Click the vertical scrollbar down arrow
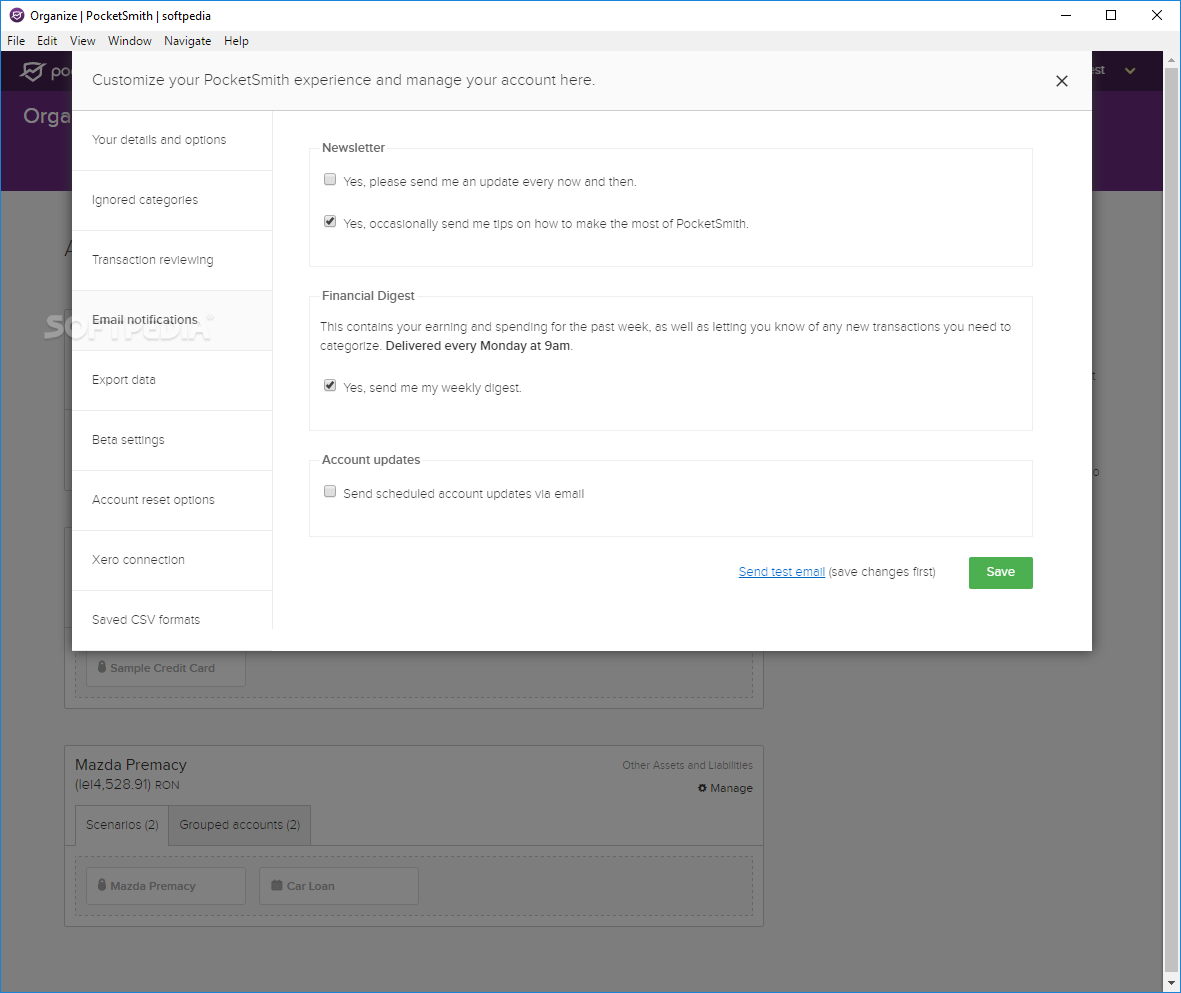 [x=1171, y=983]
